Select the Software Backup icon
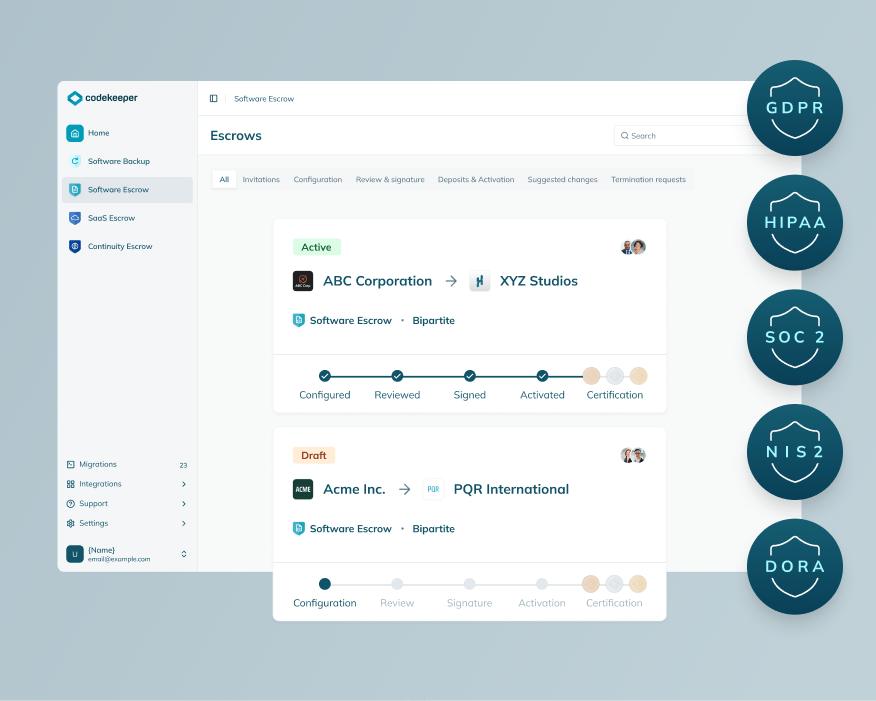Image resolution: width=876 pixels, height=701 pixels. (x=75, y=161)
